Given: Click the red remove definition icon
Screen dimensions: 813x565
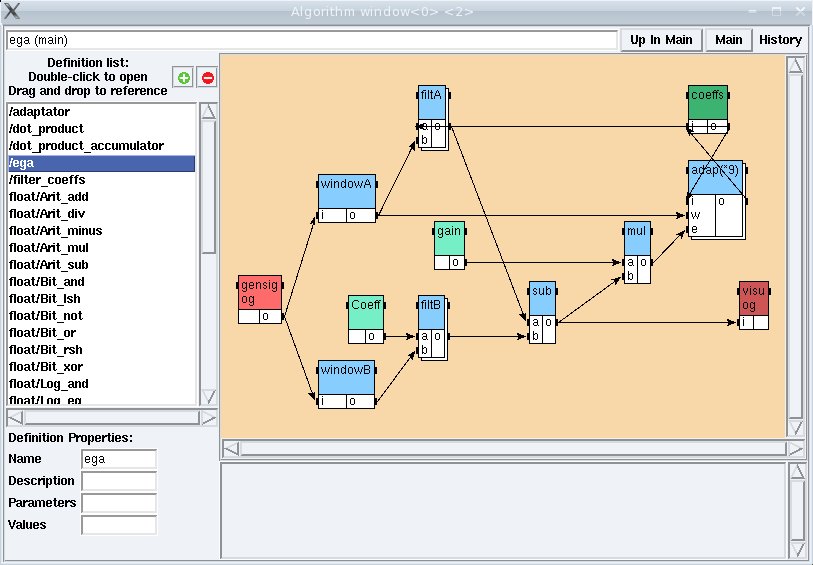Looking at the screenshot, I should (x=207, y=78).
